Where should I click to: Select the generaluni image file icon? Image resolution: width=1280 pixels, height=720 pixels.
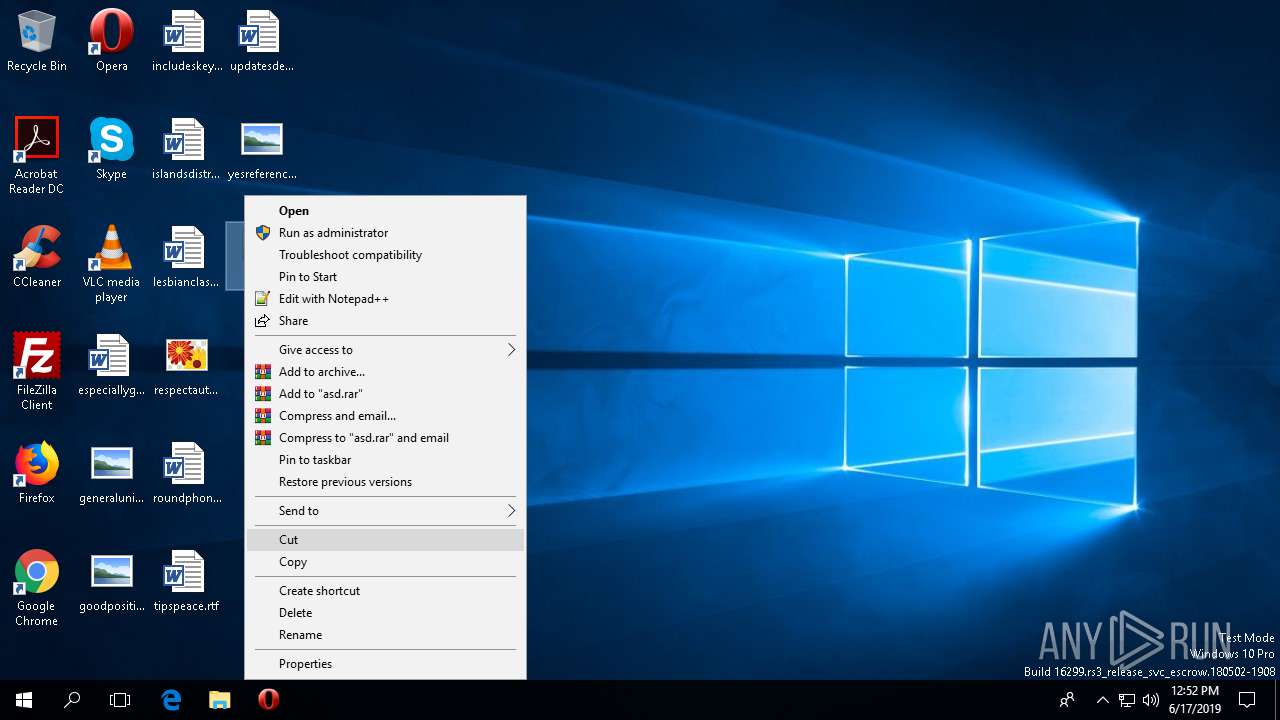(111, 474)
